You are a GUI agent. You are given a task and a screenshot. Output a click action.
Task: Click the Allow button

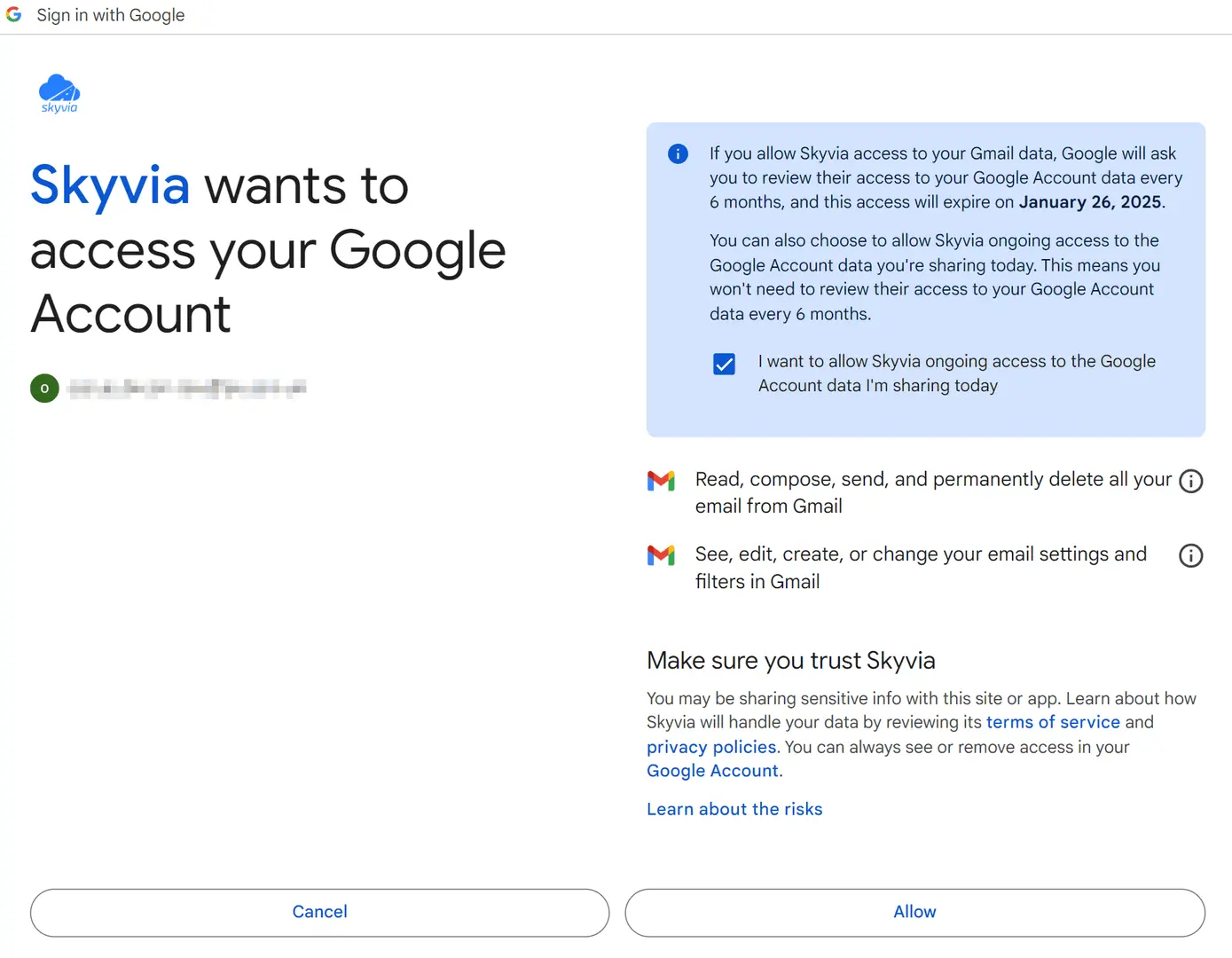[x=914, y=912]
